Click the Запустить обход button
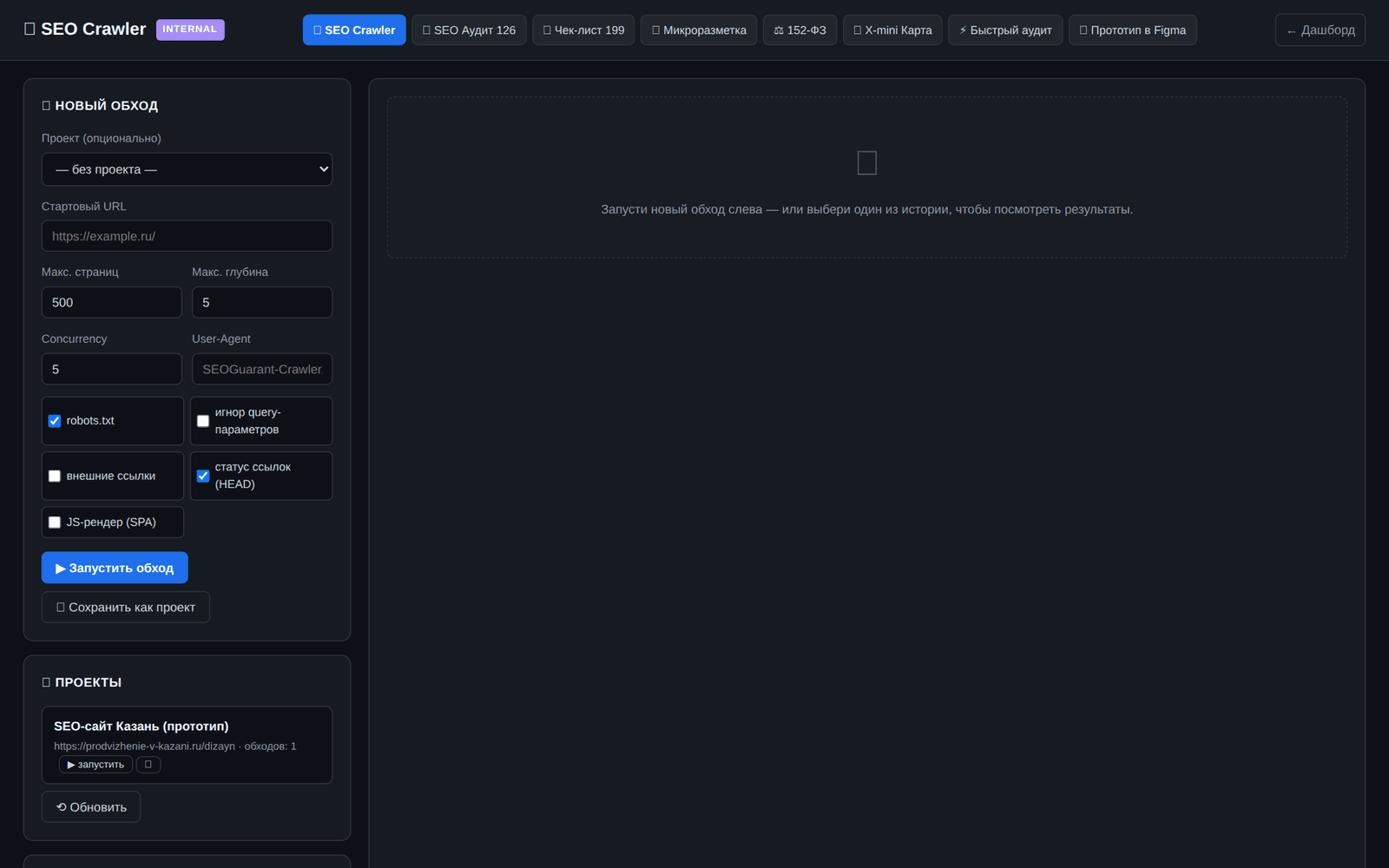The image size is (1389, 868). coord(115,568)
